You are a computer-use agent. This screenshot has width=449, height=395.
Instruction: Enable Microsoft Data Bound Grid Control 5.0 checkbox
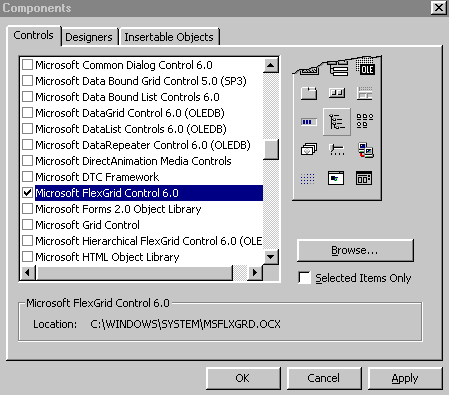pyautogui.click(x=27, y=81)
